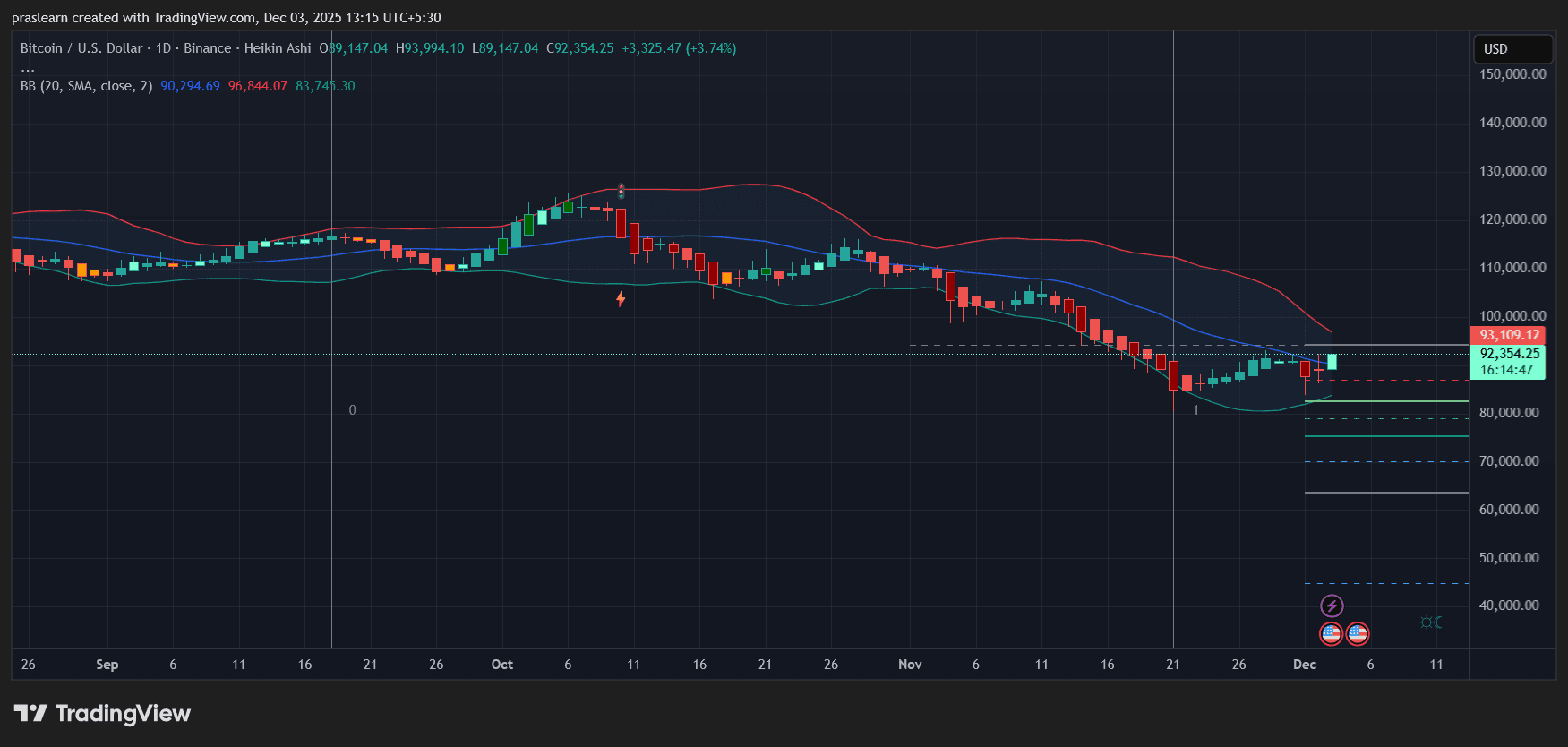Screen dimensions: 1568x747
Task: Click the 110,000.00 price axis label
Action: [1512, 268]
